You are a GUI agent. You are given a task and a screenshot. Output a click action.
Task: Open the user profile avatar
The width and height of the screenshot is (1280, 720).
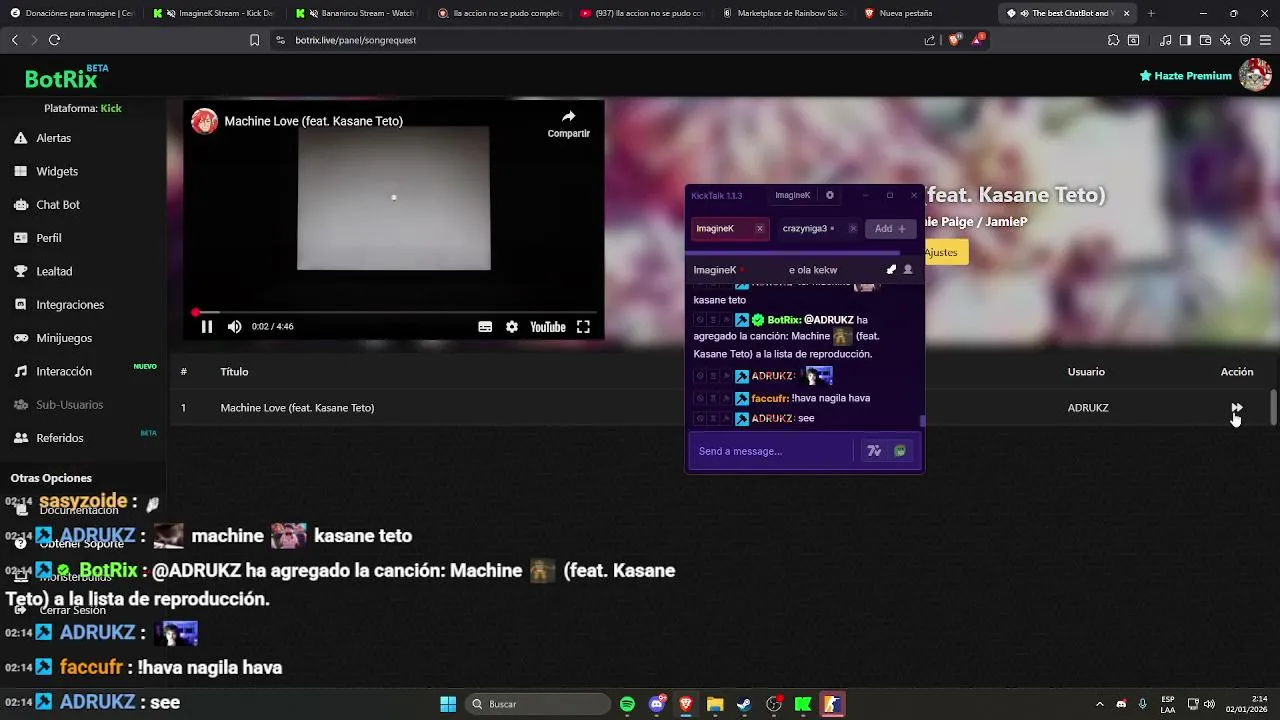(1255, 75)
